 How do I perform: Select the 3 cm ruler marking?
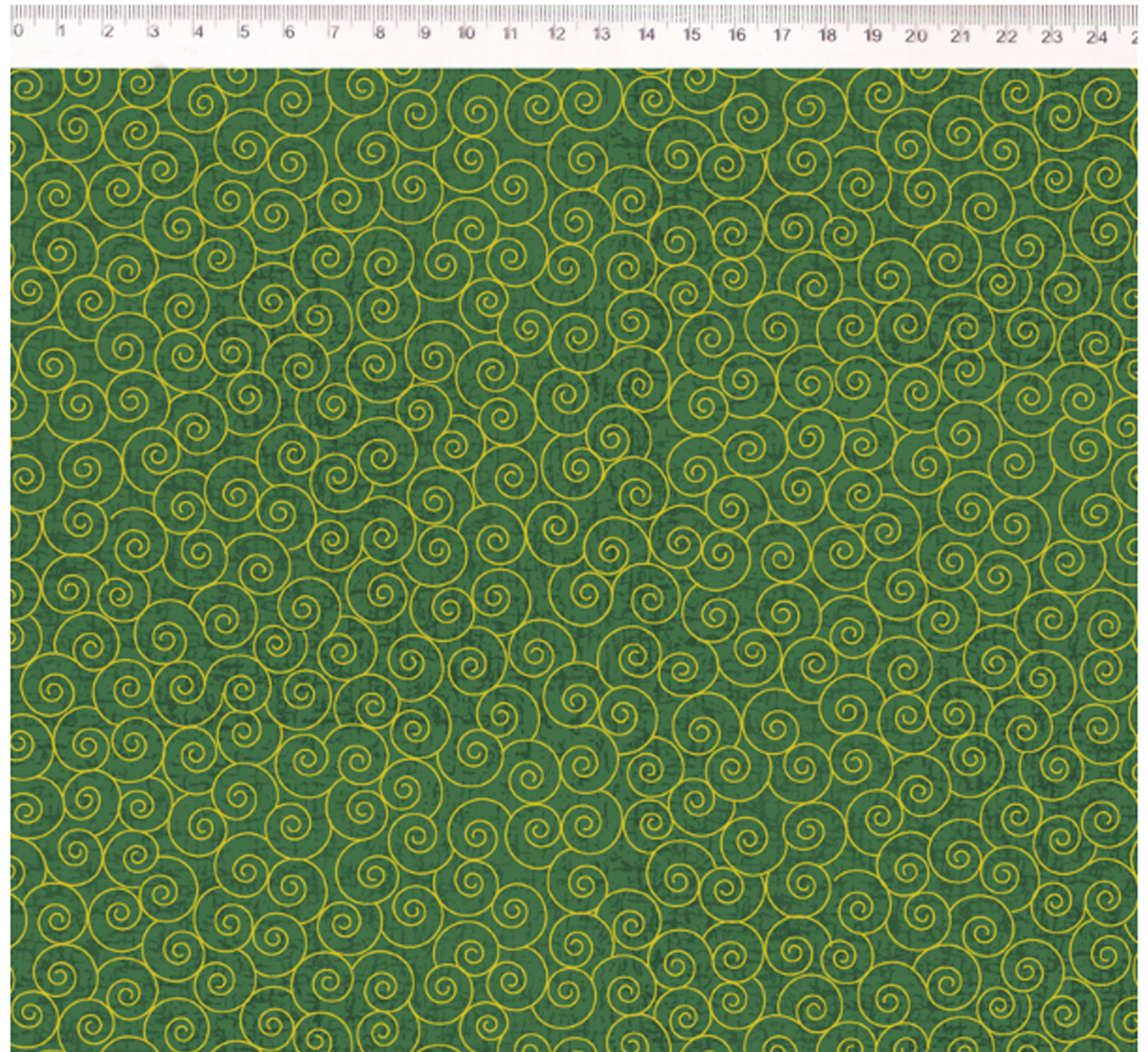[152, 32]
